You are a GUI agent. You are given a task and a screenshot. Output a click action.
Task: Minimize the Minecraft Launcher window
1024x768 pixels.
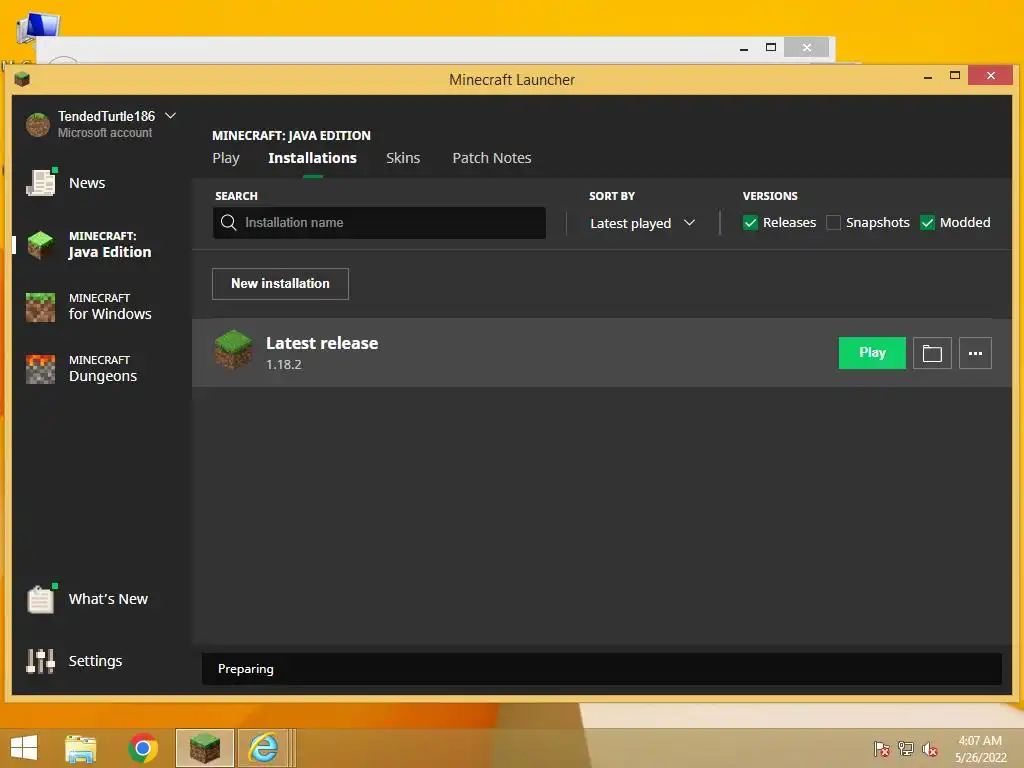927,76
